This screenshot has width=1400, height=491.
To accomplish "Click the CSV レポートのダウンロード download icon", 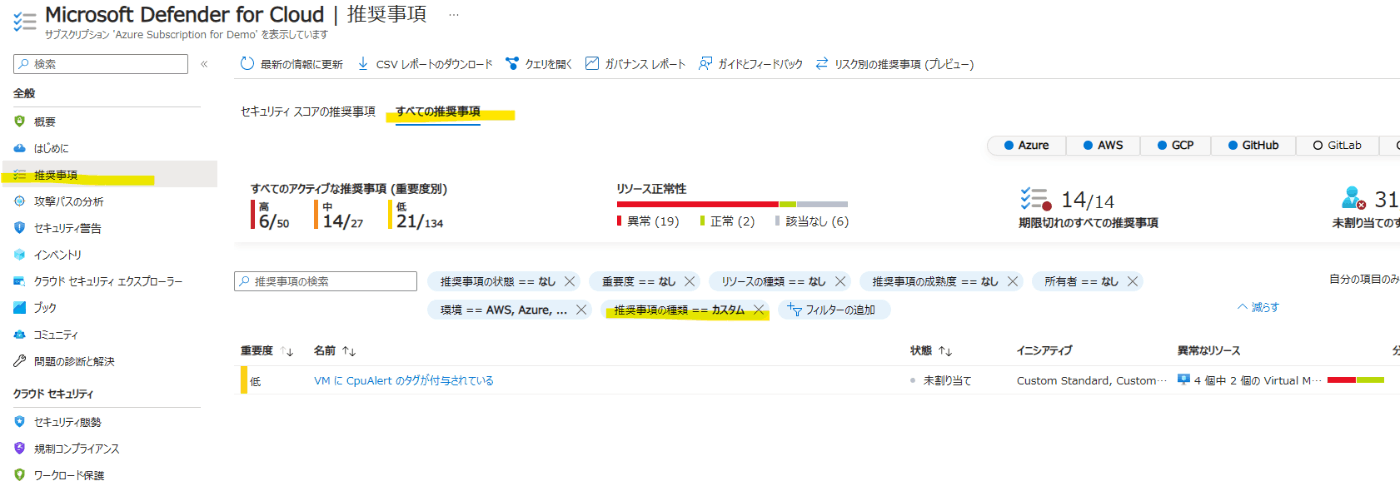I will click(363, 64).
